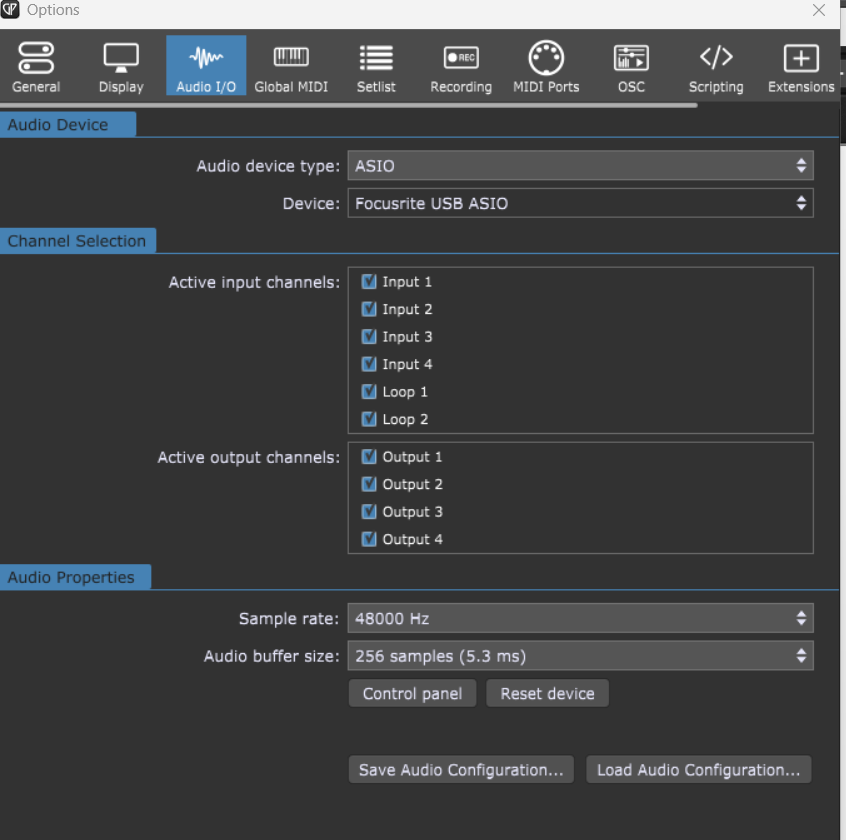Screen dimensions: 846x840
Task: Open the Display settings icon
Action: 121,58
